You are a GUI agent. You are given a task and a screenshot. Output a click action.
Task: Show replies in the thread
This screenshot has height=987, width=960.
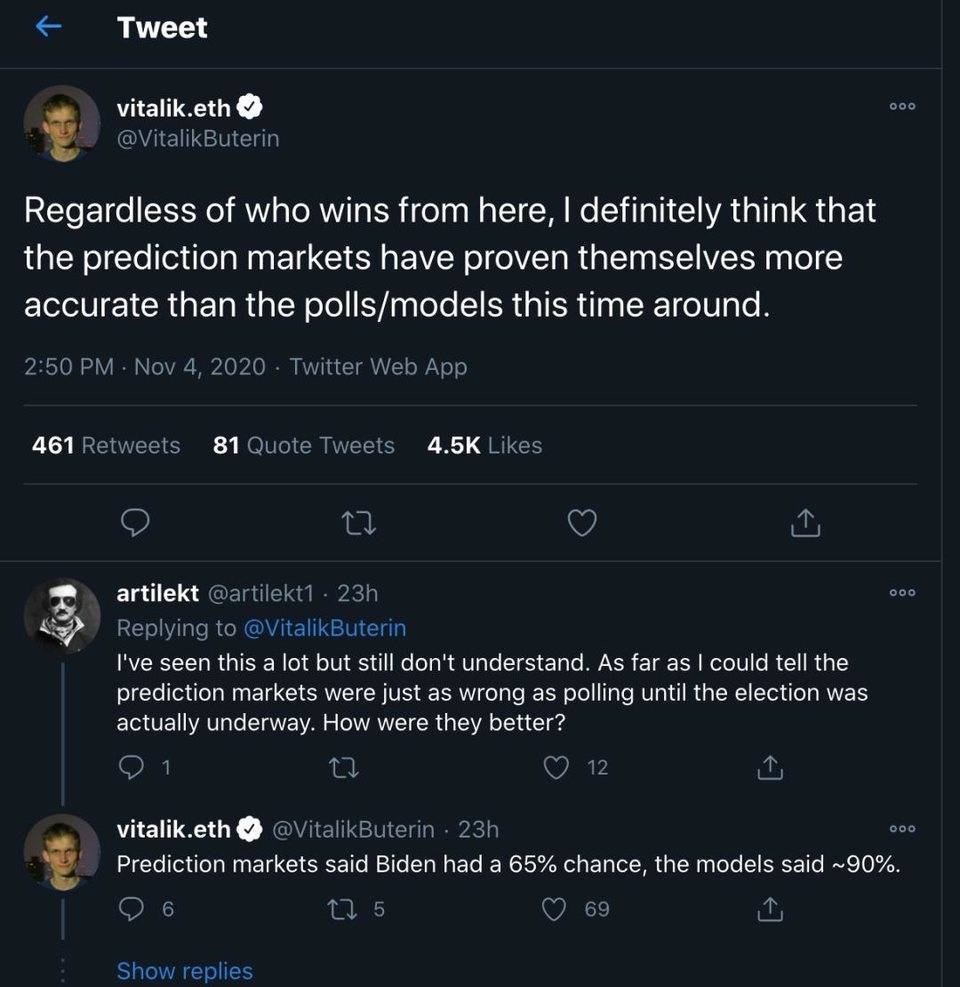(x=184, y=971)
